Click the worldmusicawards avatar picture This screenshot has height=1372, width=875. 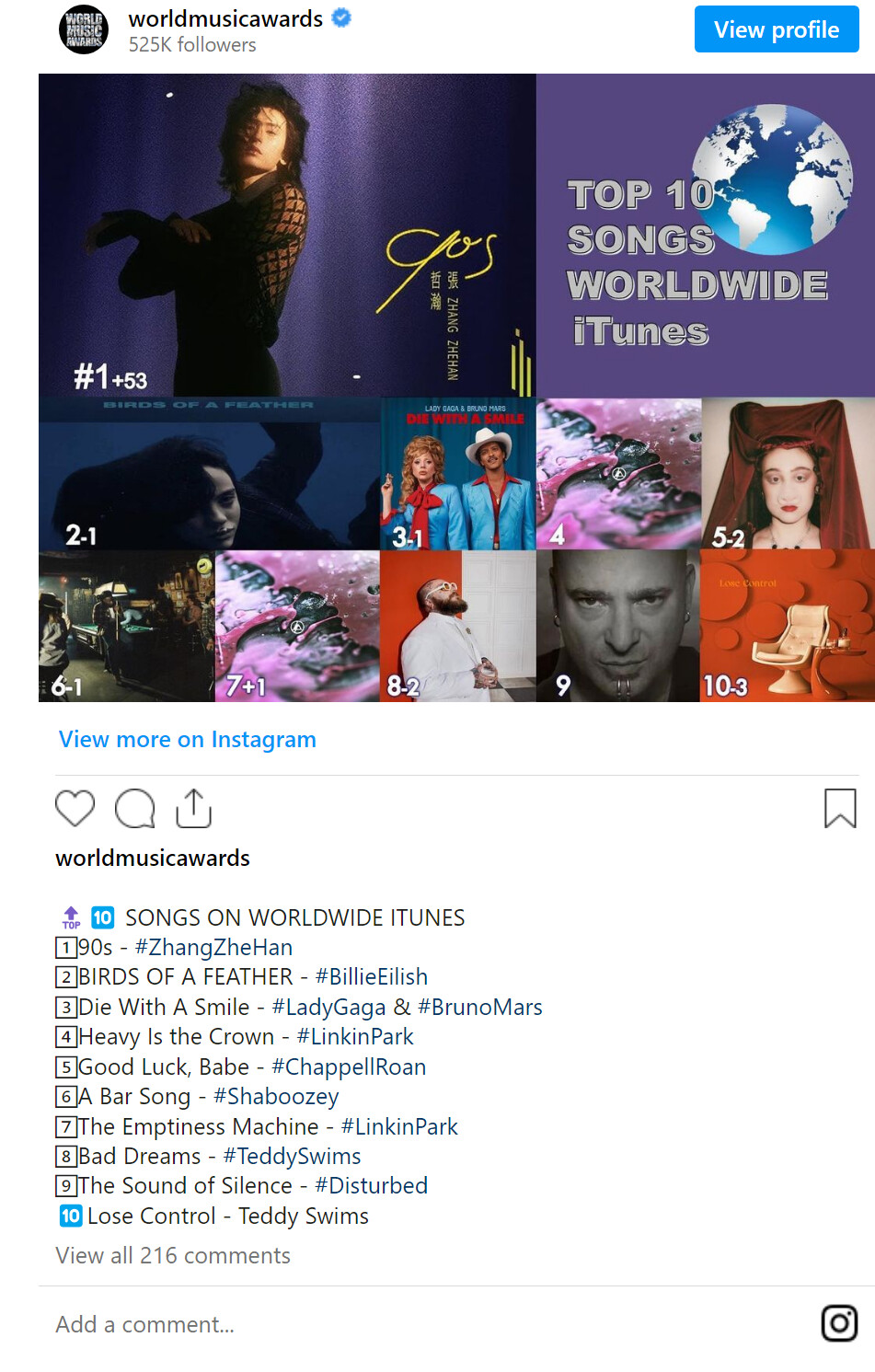tap(84, 29)
